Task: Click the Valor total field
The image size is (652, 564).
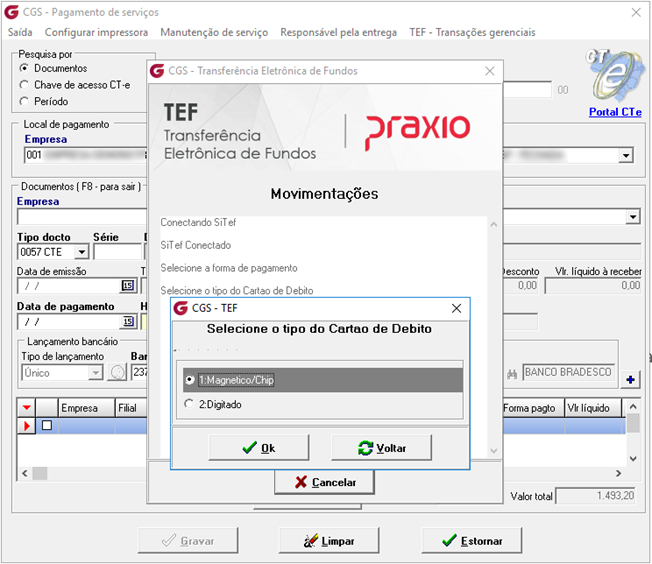Action: (x=595, y=496)
